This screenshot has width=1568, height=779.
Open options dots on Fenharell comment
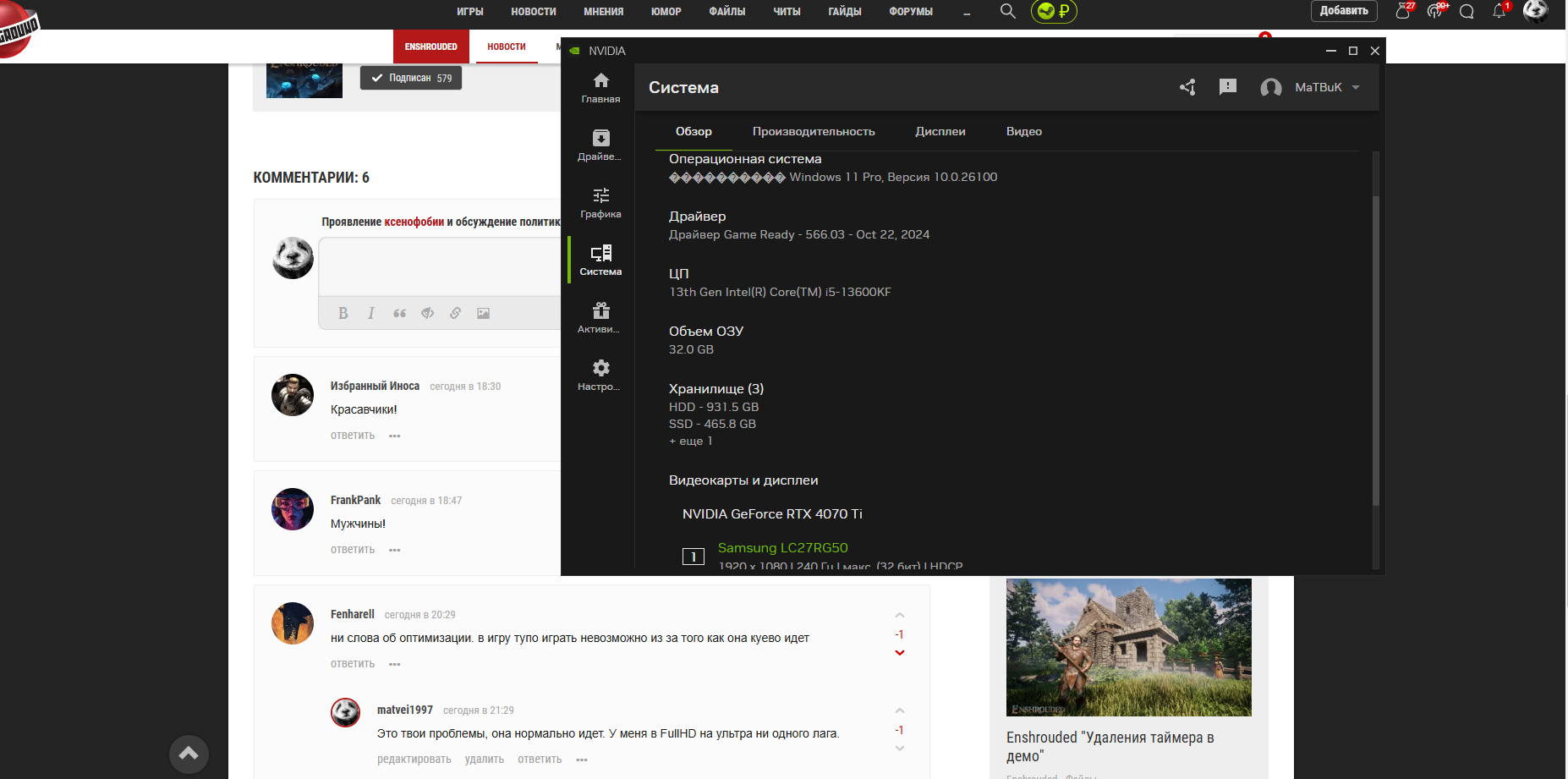coord(395,665)
